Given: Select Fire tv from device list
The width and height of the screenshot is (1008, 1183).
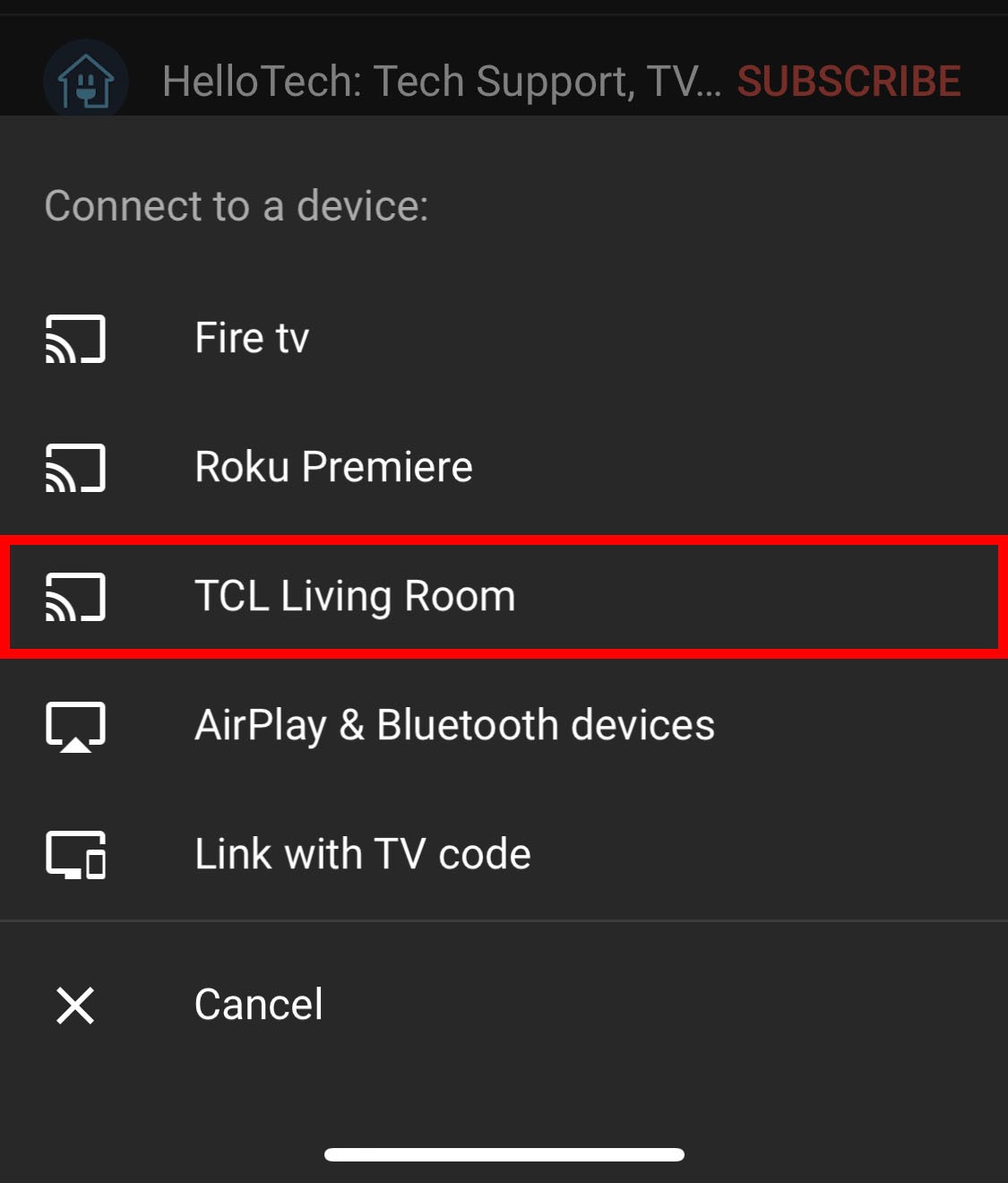Looking at the screenshot, I should click(x=504, y=339).
